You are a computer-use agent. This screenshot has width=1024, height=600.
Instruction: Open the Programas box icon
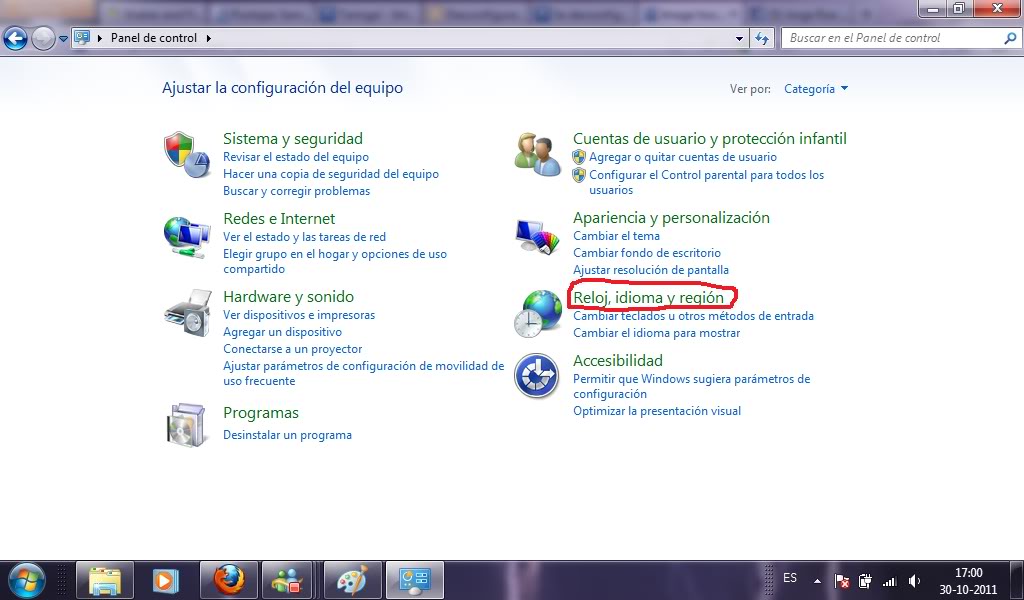coord(187,425)
